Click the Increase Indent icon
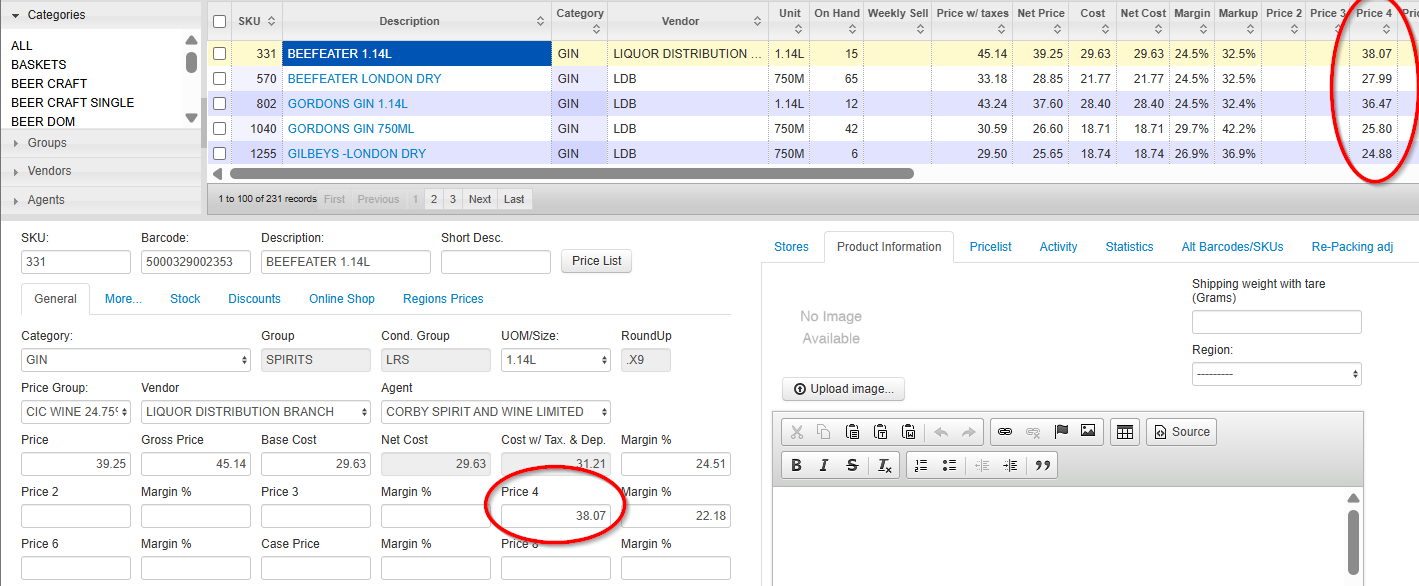This screenshot has width=1419, height=586. (1010, 465)
